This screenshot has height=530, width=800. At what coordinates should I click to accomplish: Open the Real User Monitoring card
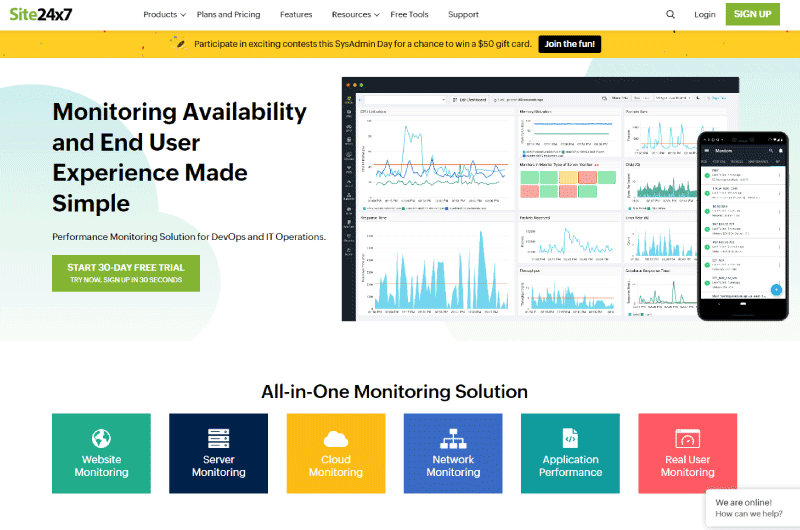687,453
